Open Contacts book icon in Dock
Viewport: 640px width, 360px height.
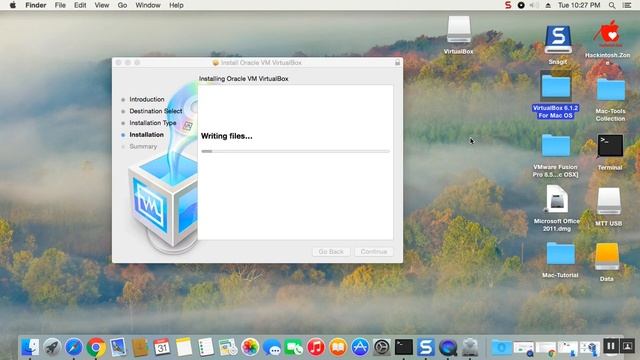tap(140, 347)
